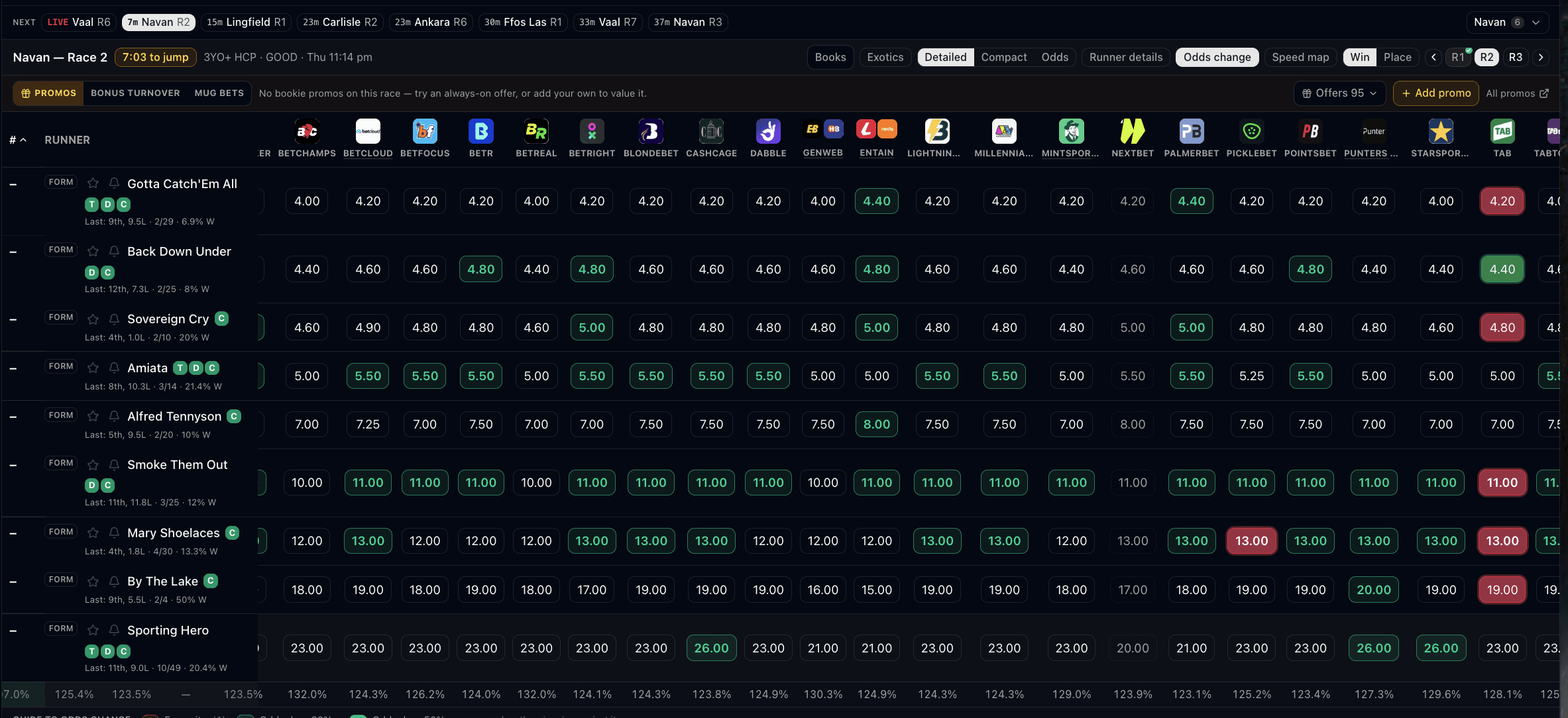Switch to Compact view mode
Screen dimensions: 1568x718
point(1004,57)
